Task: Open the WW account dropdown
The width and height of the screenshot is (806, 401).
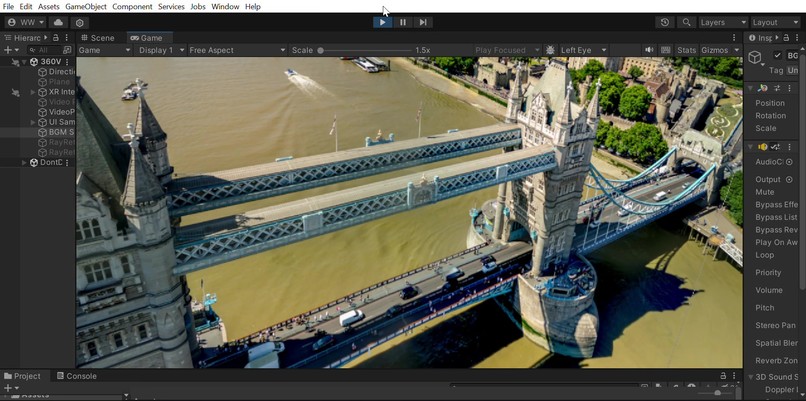Action: click(x=25, y=23)
